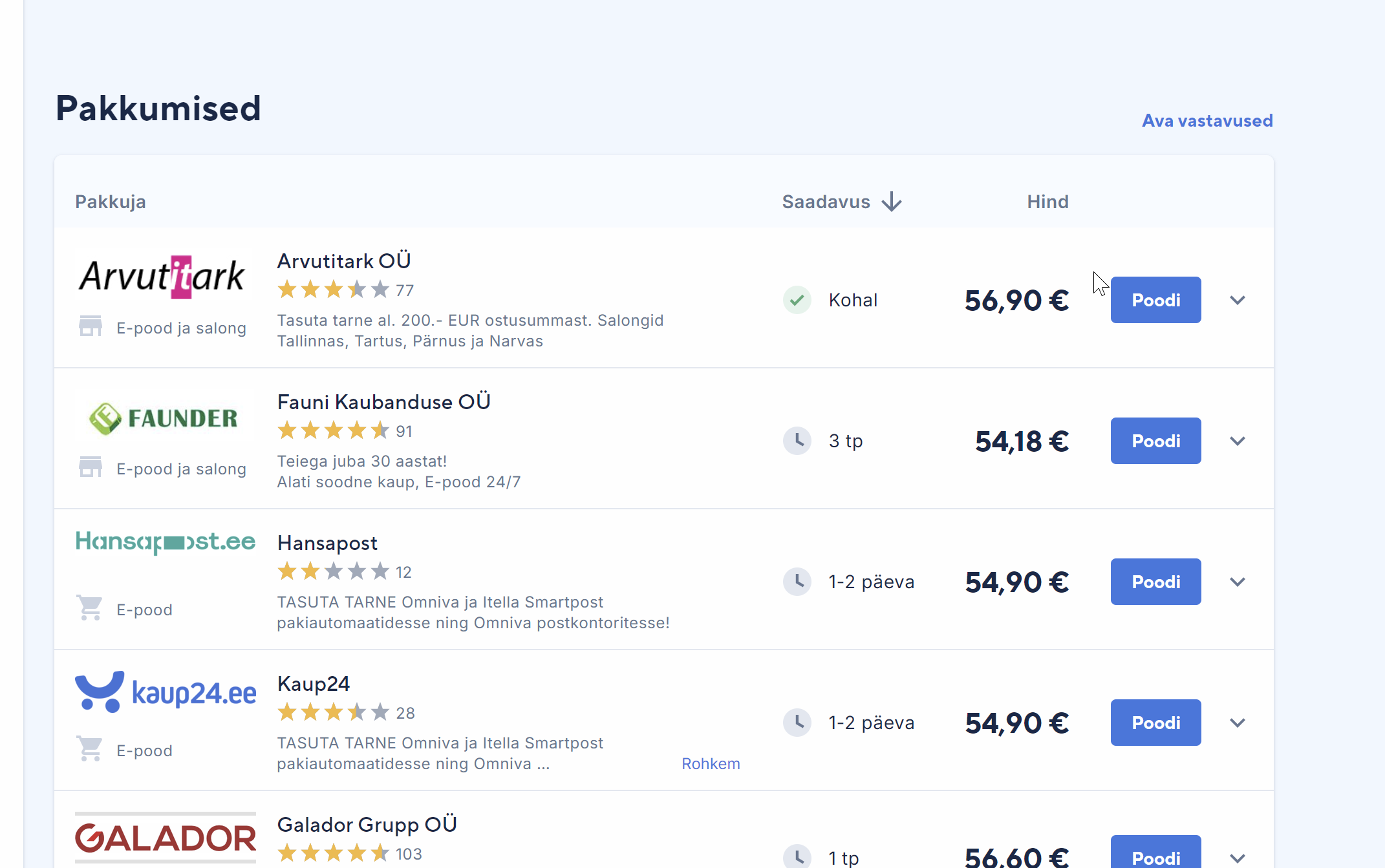The height and width of the screenshot is (868, 1385).
Task: Click the 54,90 € price in Kaup24 row
Action: tap(1016, 723)
